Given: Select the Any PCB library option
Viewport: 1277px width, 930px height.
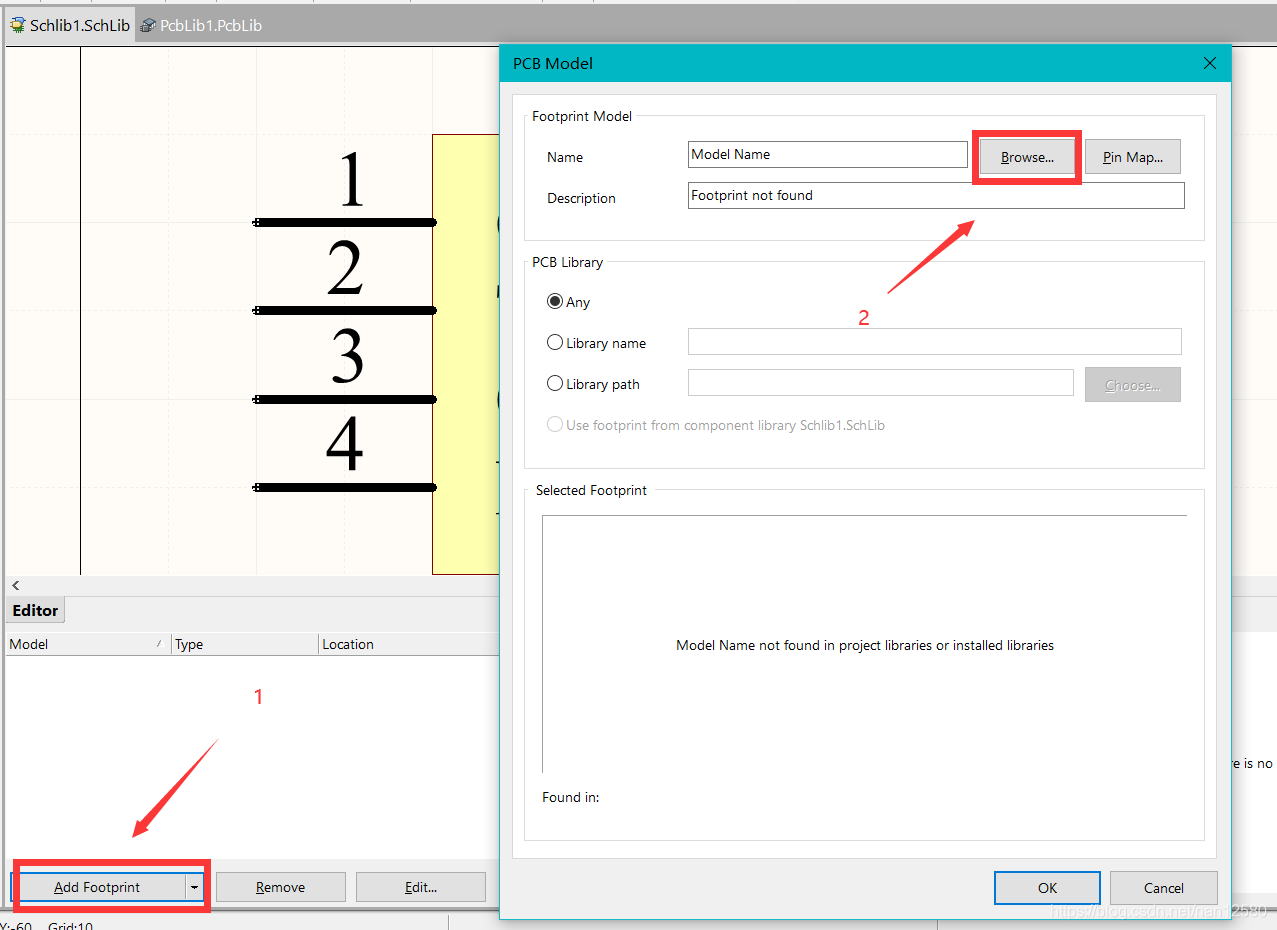Looking at the screenshot, I should point(569,302).
